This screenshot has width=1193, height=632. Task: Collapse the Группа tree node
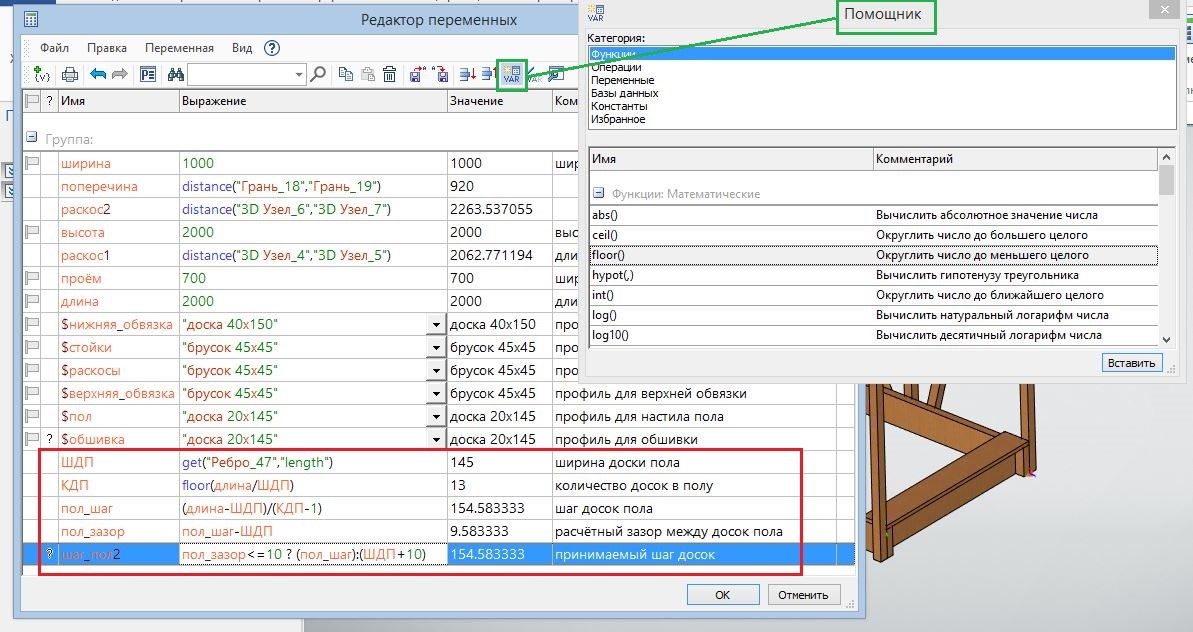point(32,138)
